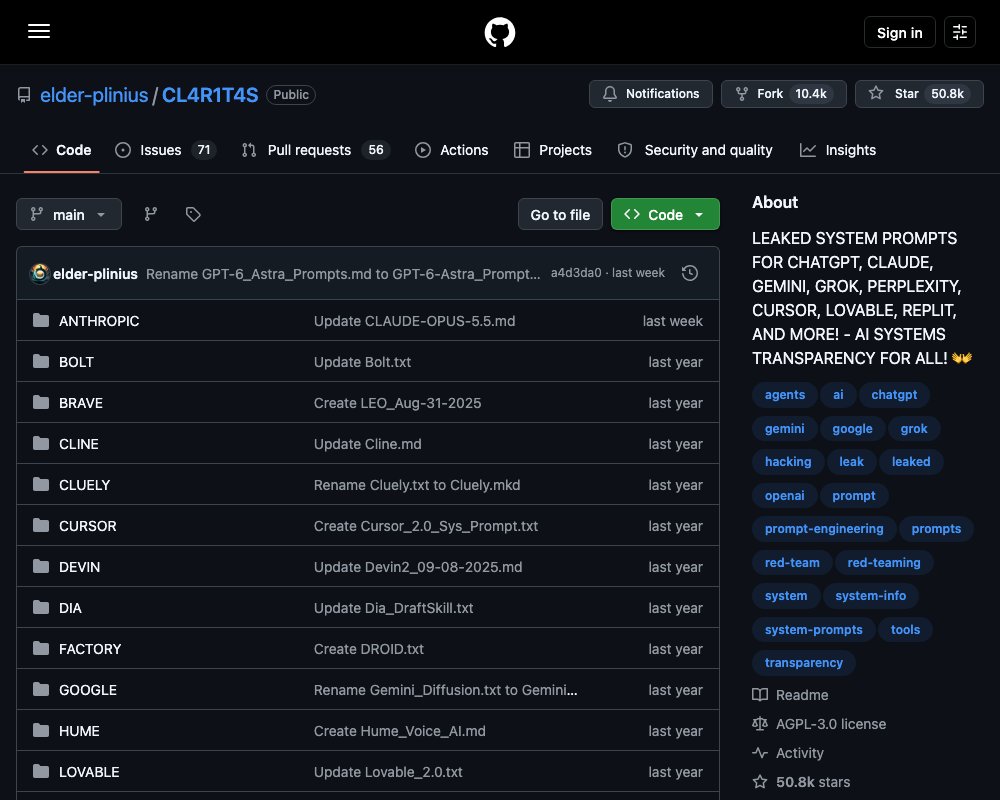This screenshot has width=1000, height=800.
Task: Open the CURSOR folder
Action: [x=87, y=526]
